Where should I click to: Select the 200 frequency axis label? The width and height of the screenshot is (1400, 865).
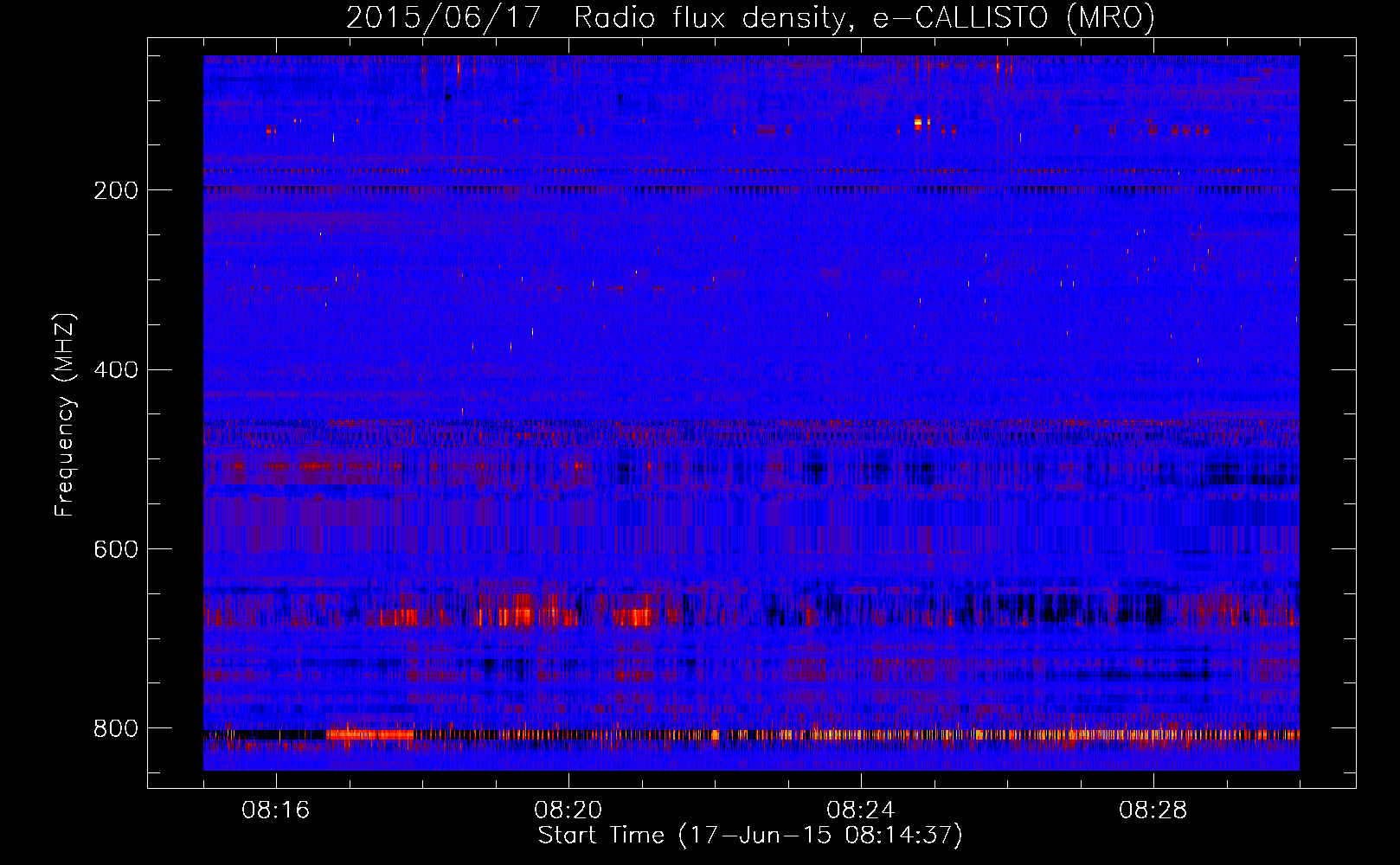[115, 191]
